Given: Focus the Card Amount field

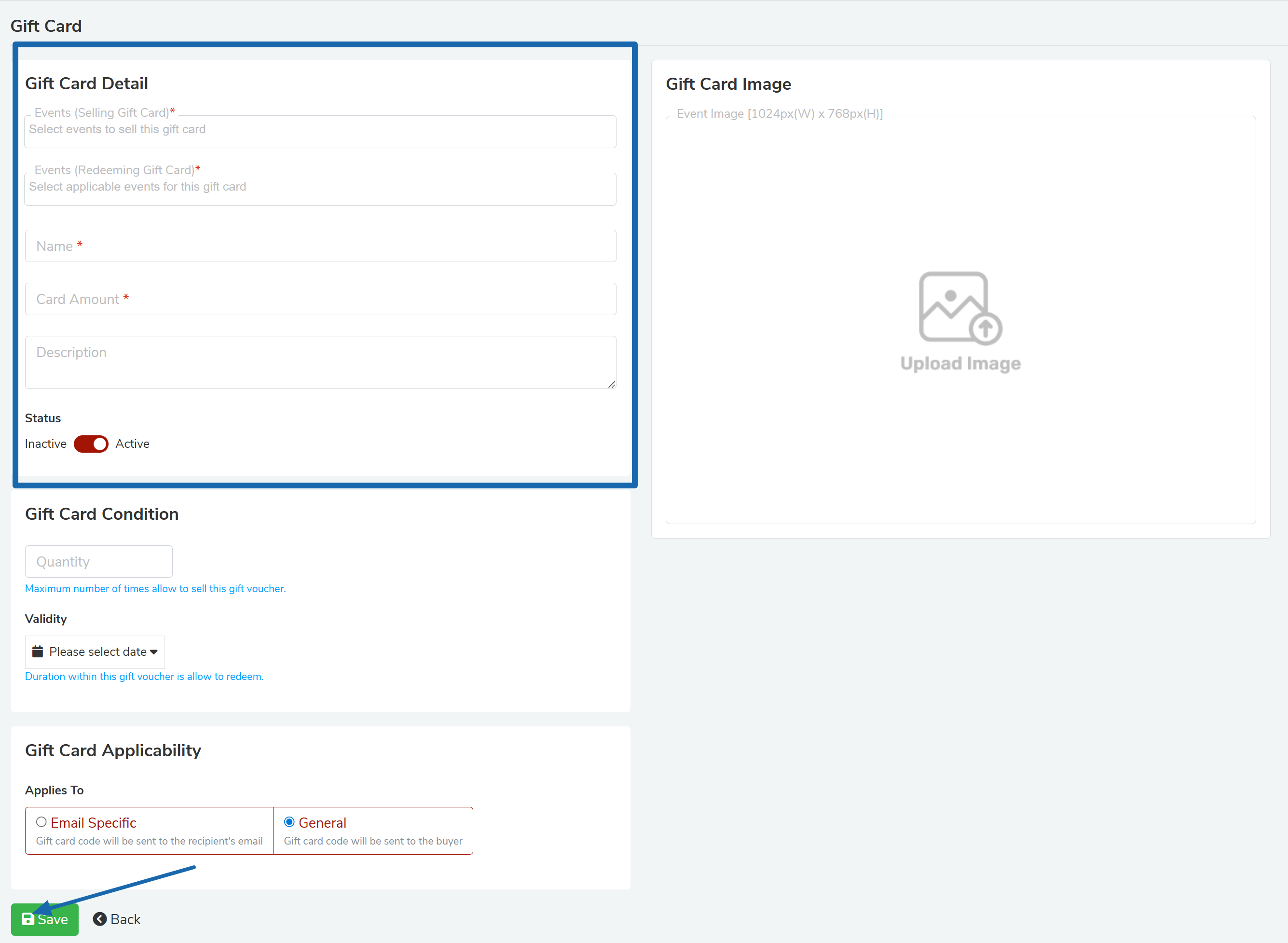Looking at the screenshot, I should coord(319,299).
